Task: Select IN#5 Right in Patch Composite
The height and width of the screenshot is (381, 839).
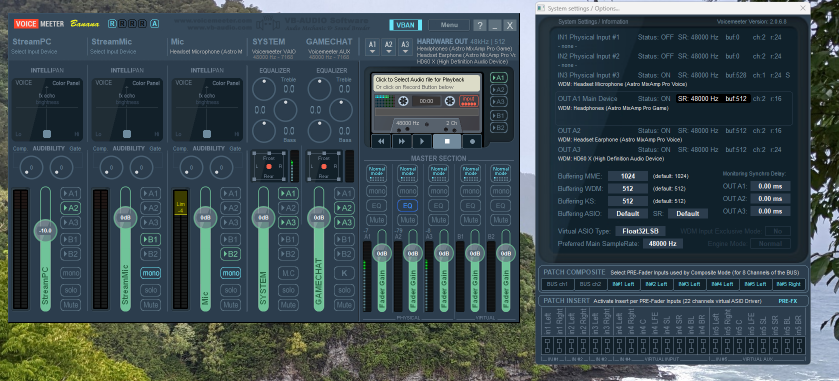Action: click(789, 284)
